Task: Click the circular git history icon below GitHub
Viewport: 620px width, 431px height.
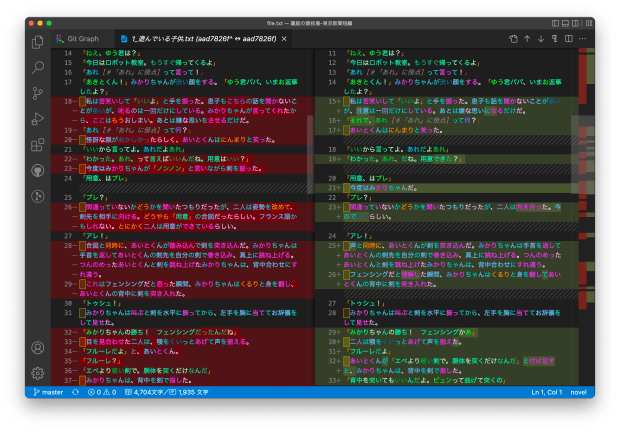Action: click(x=38, y=196)
